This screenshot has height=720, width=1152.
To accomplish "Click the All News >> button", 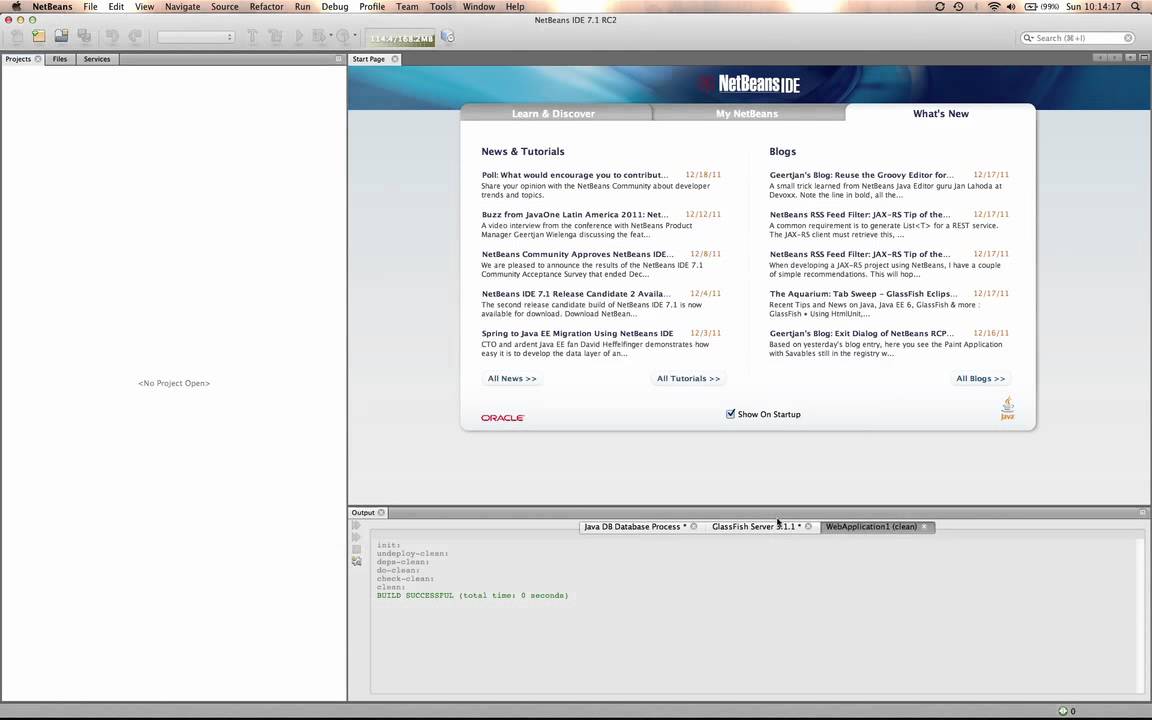I will point(512,378).
